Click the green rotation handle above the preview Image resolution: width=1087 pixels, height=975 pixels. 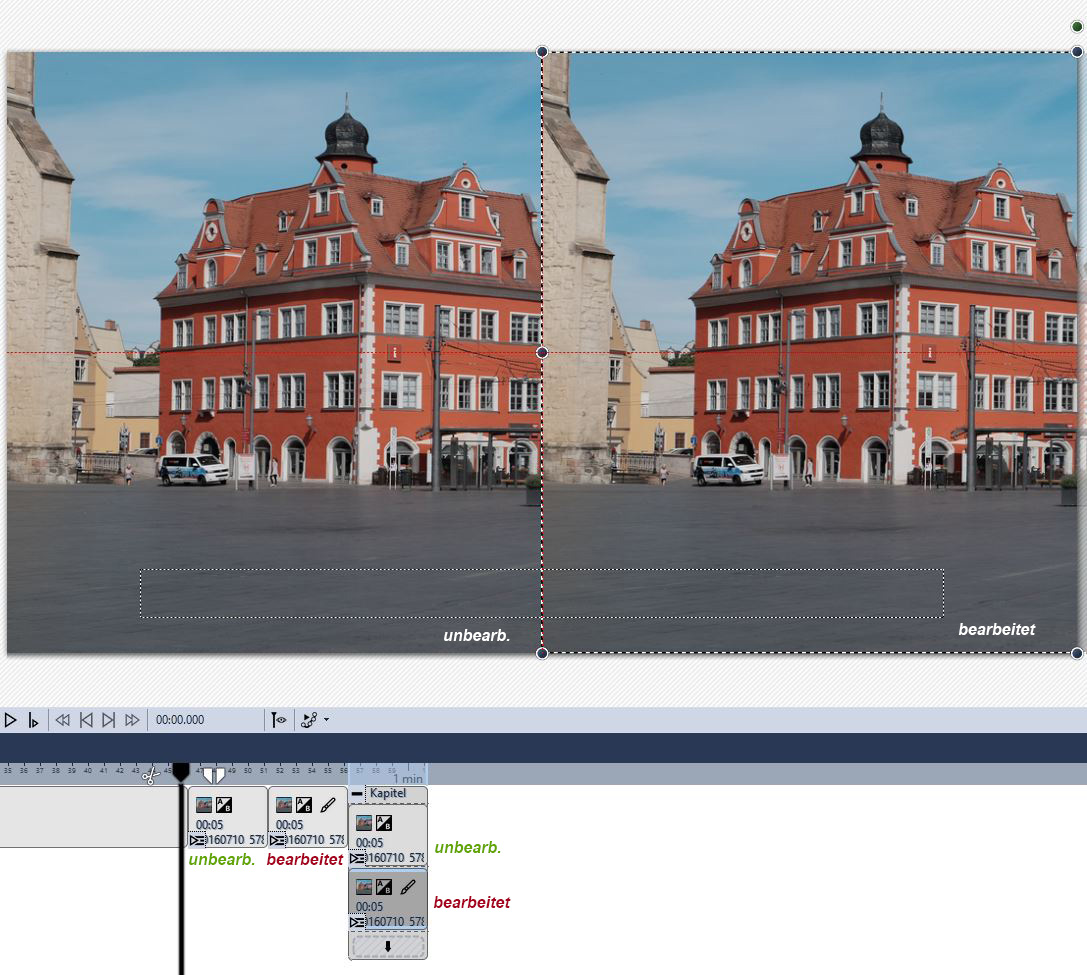1077,27
